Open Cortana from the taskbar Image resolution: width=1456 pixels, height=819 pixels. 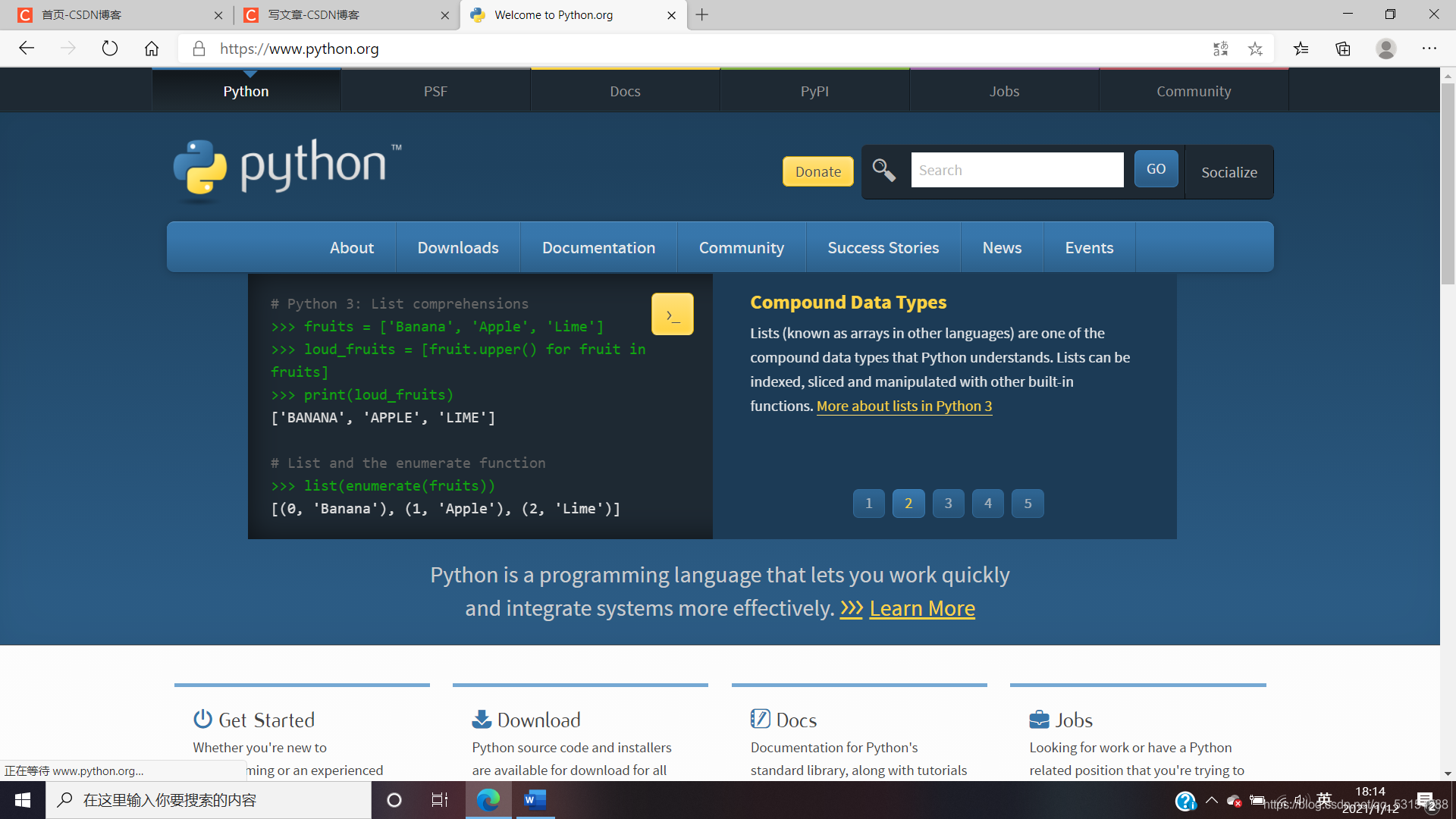pyautogui.click(x=394, y=800)
